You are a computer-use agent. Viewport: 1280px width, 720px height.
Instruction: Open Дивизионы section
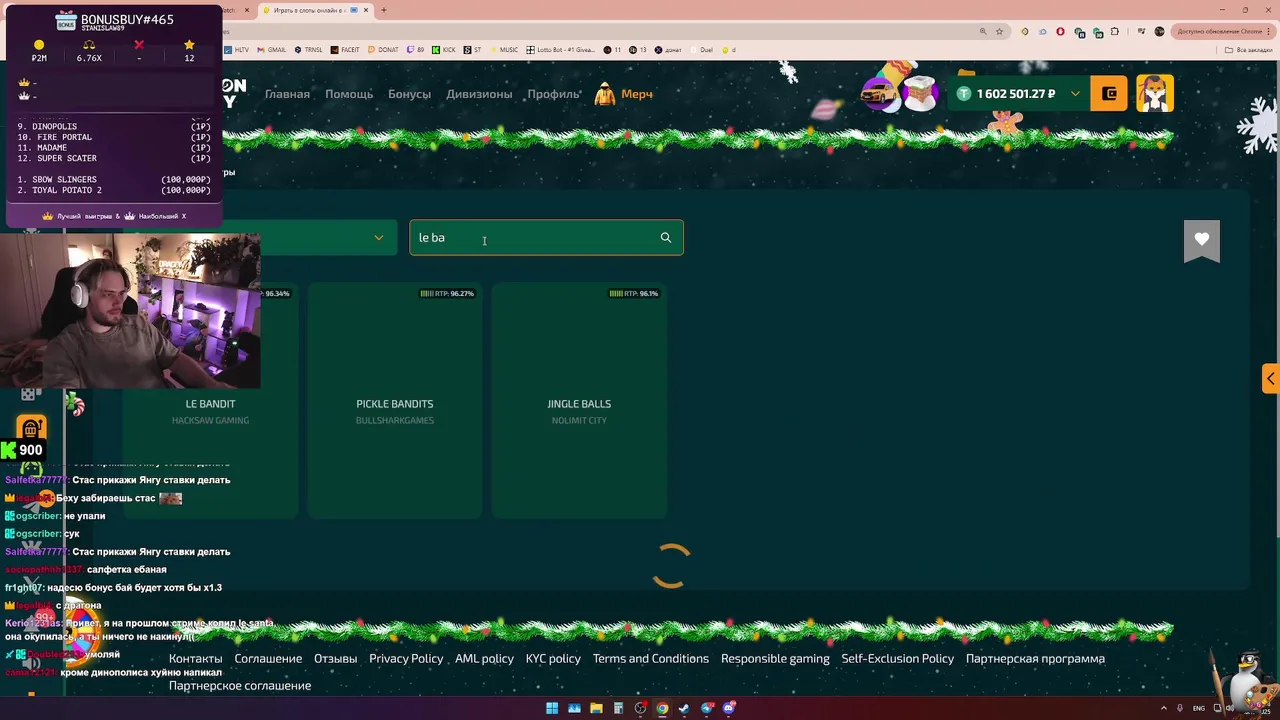(479, 94)
